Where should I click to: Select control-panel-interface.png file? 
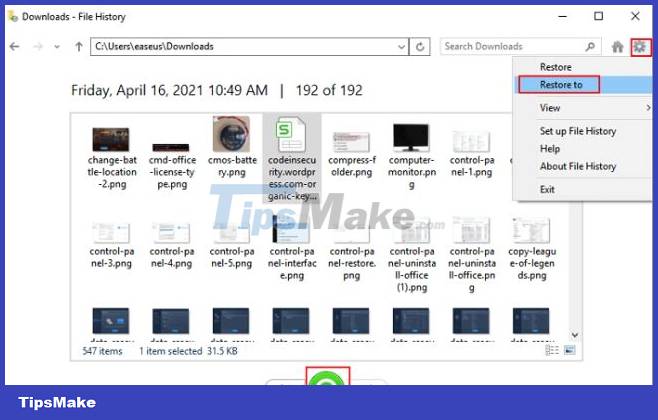(x=292, y=248)
